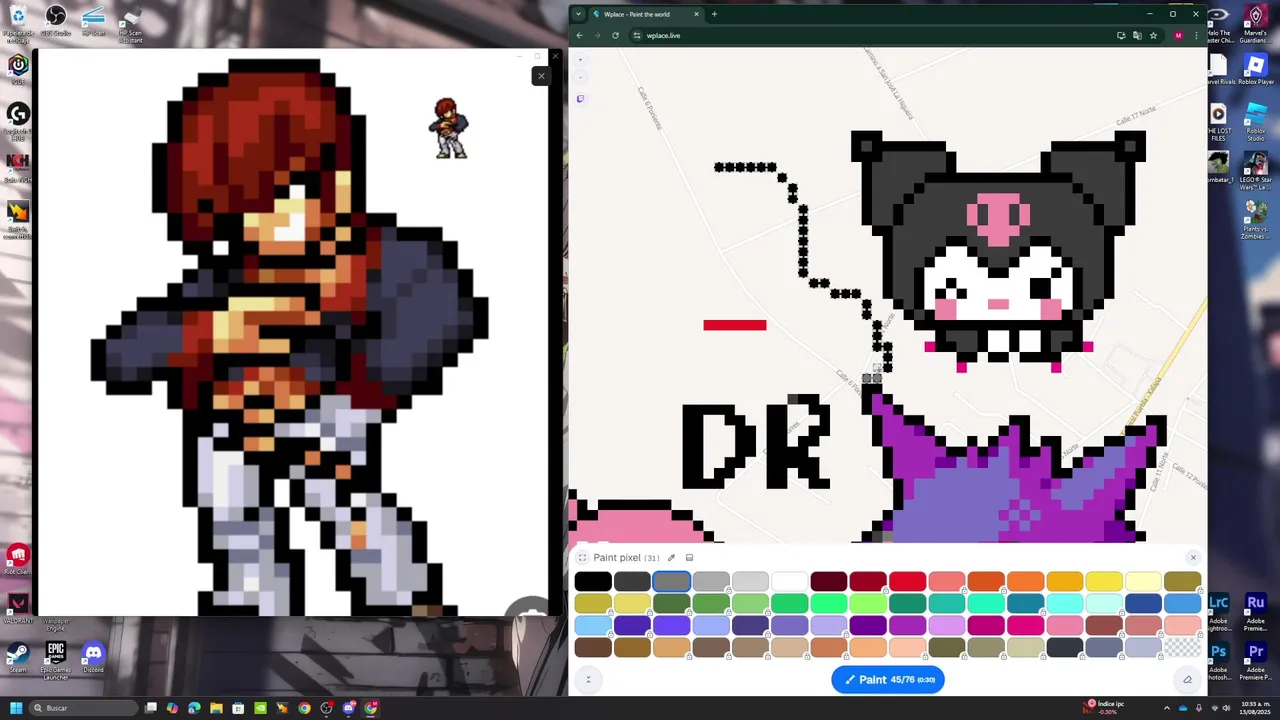Select the light sky blue swatch

[592, 626]
